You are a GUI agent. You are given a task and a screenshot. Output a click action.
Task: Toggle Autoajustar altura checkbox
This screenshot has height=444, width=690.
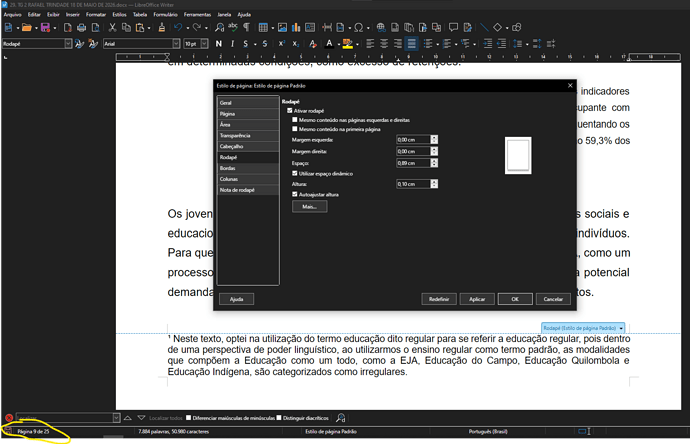tap(295, 194)
